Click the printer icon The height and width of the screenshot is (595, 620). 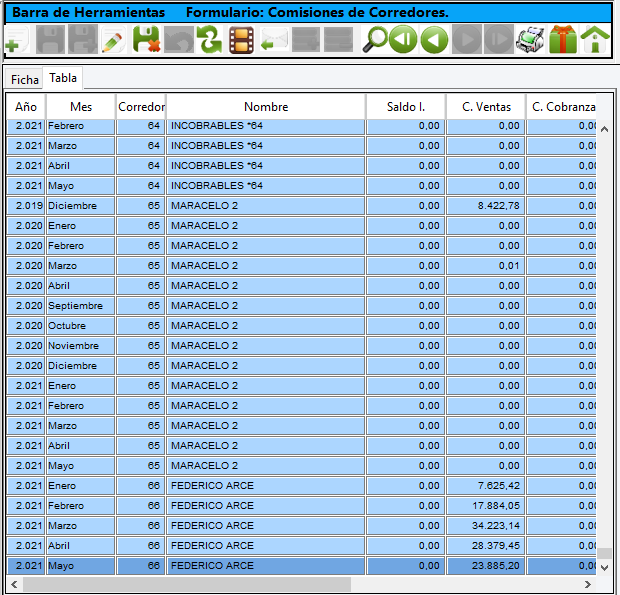pos(530,40)
